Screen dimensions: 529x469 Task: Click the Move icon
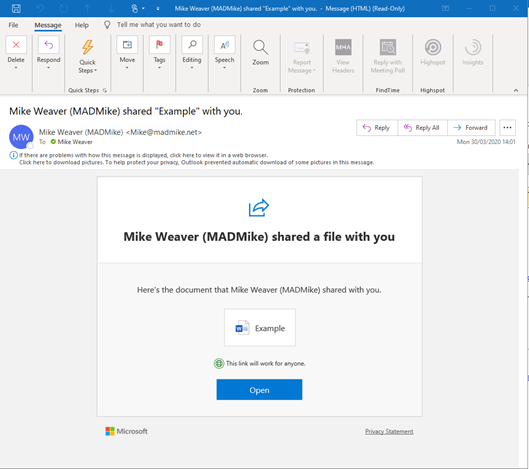pyautogui.click(x=127, y=45)
